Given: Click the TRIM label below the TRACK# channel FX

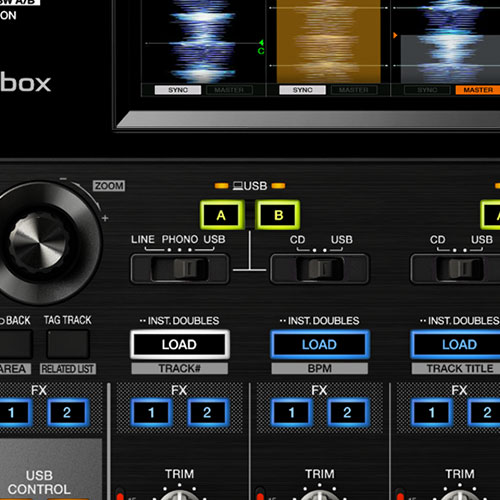Looking at the screenshot, I should (180, 474).
